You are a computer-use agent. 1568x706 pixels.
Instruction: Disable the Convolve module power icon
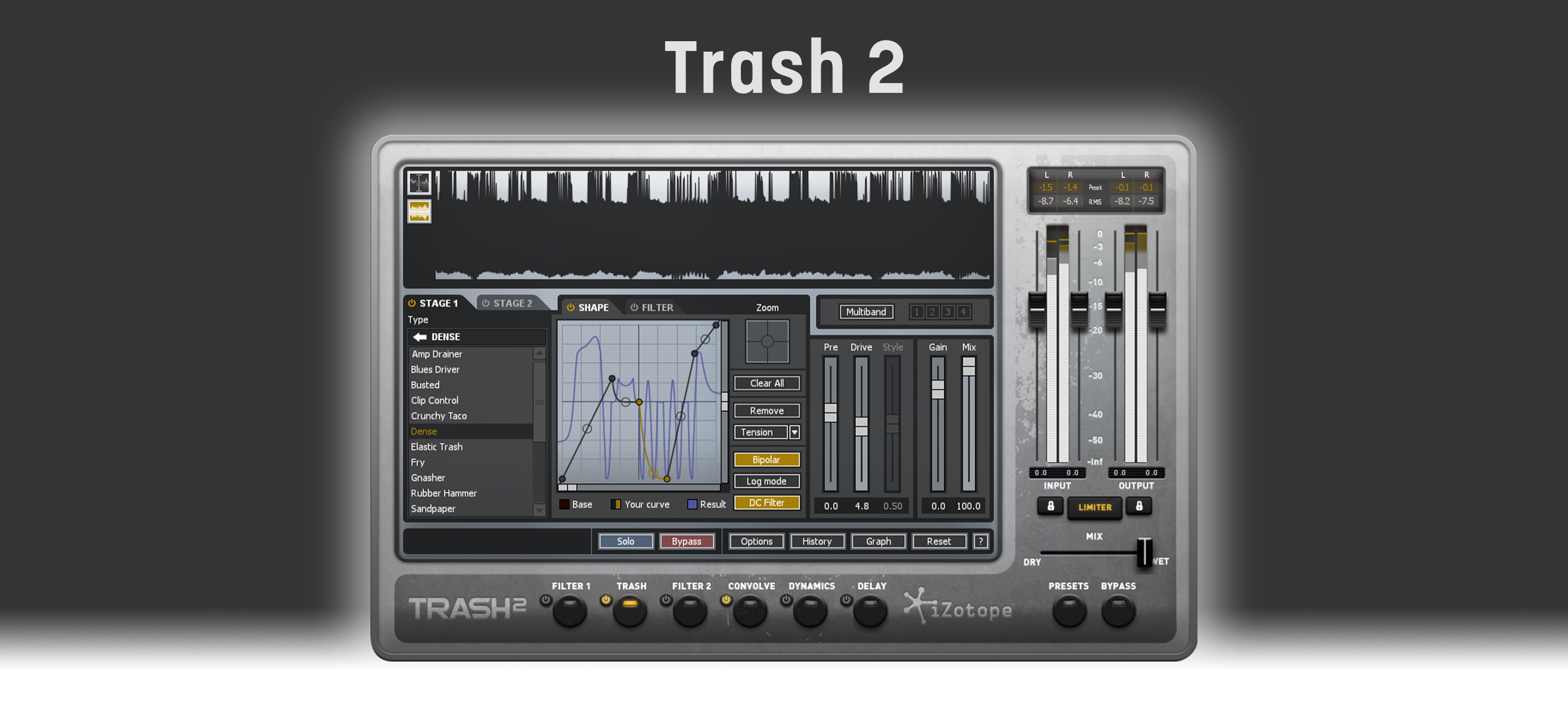click(x=726, y=599)
